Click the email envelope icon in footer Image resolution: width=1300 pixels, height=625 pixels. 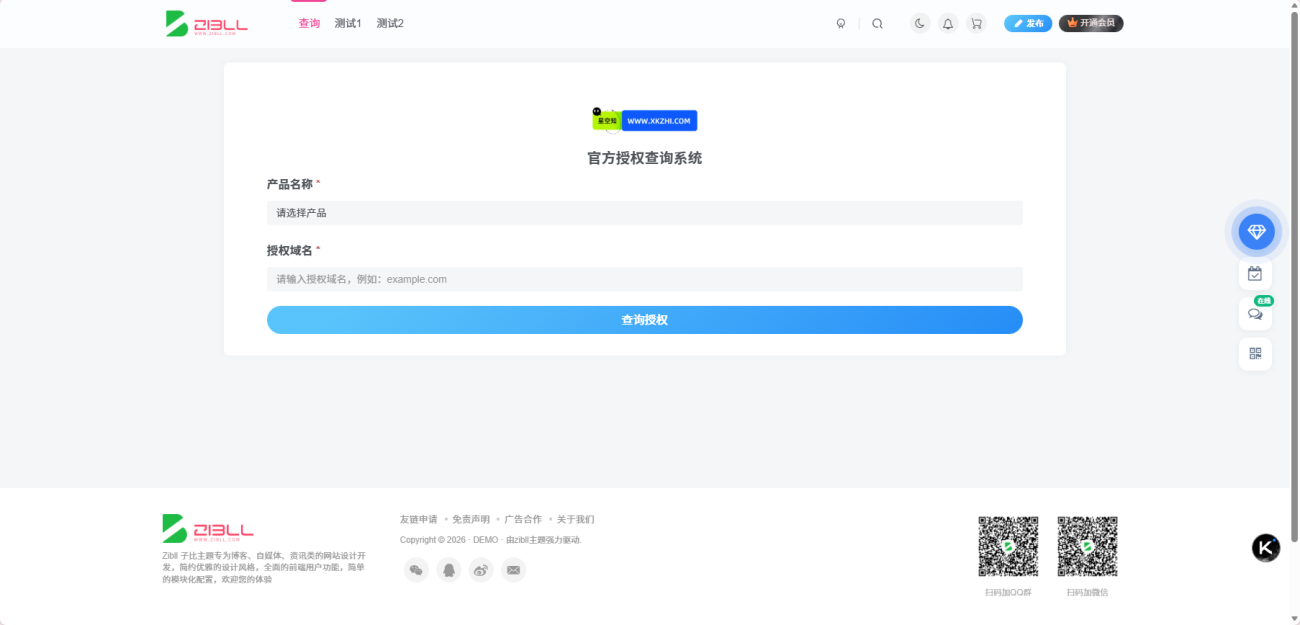coord(513,570)
